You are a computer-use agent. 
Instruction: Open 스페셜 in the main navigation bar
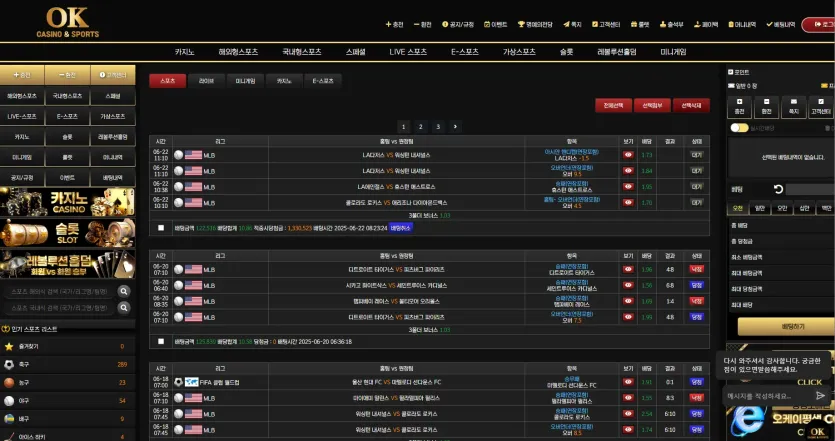click(356, 52)
